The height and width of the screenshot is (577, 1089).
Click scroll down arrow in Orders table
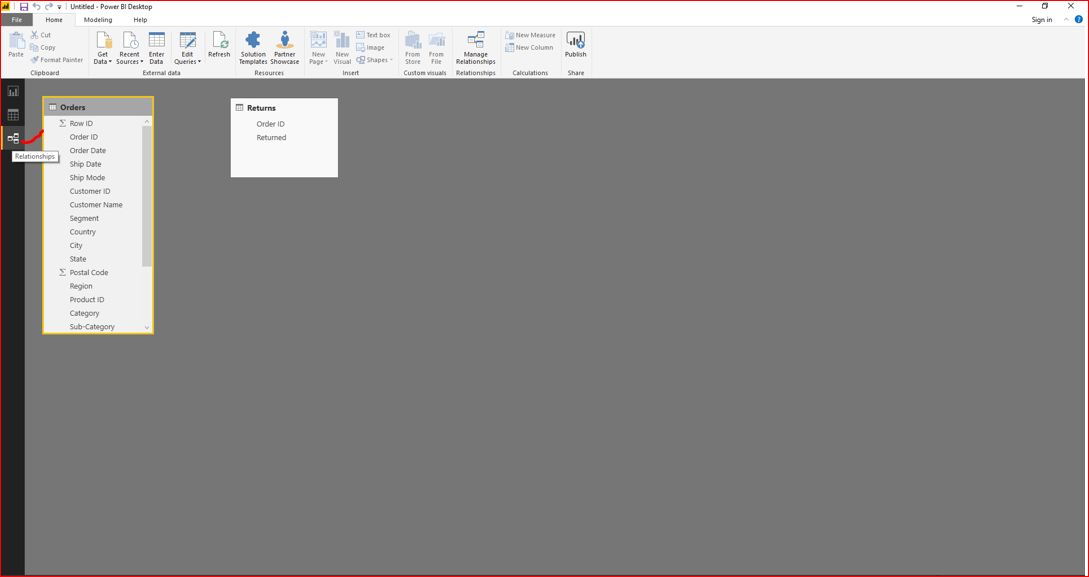click(147, 327)
